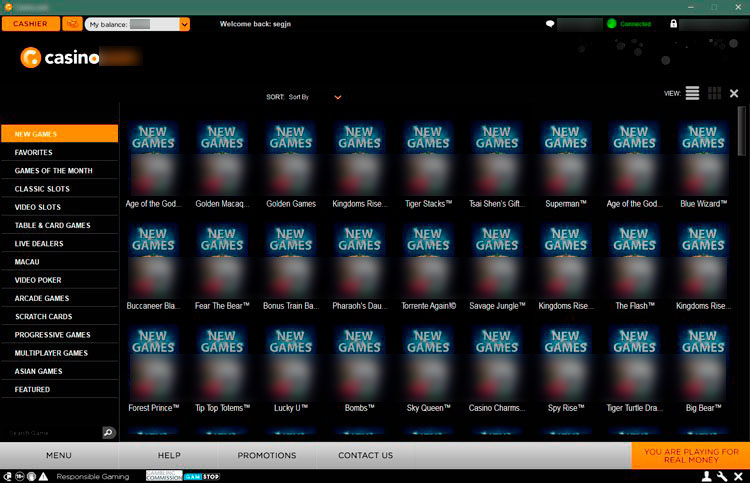Click the search magnifier icon
Image resolution: width=750 pixels, height=483 pixels.
tap(109, 432)
